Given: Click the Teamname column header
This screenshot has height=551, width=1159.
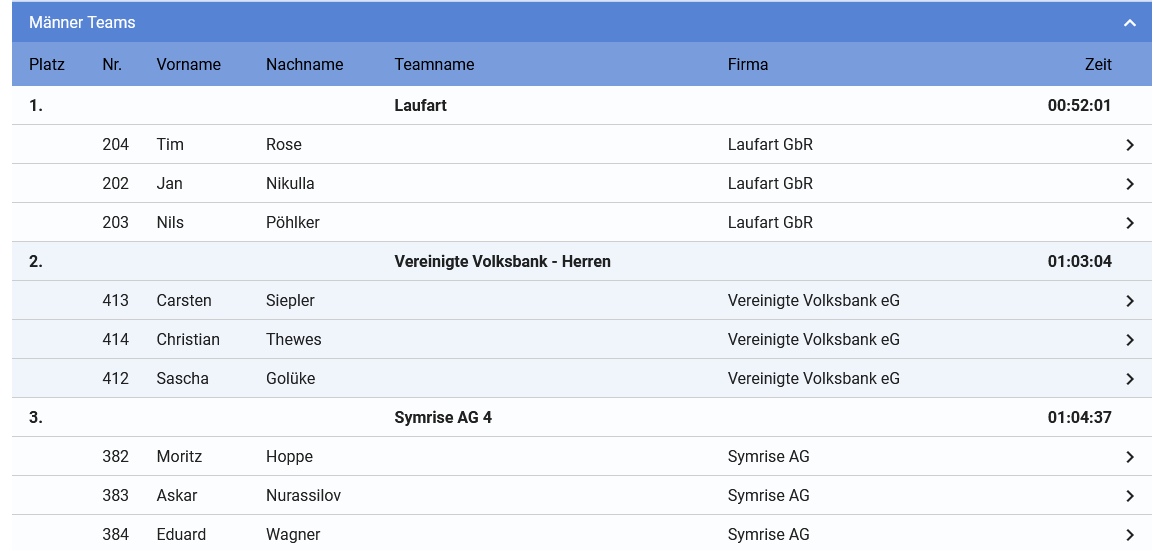Looking at the screenshot, I should pos(434,64).
